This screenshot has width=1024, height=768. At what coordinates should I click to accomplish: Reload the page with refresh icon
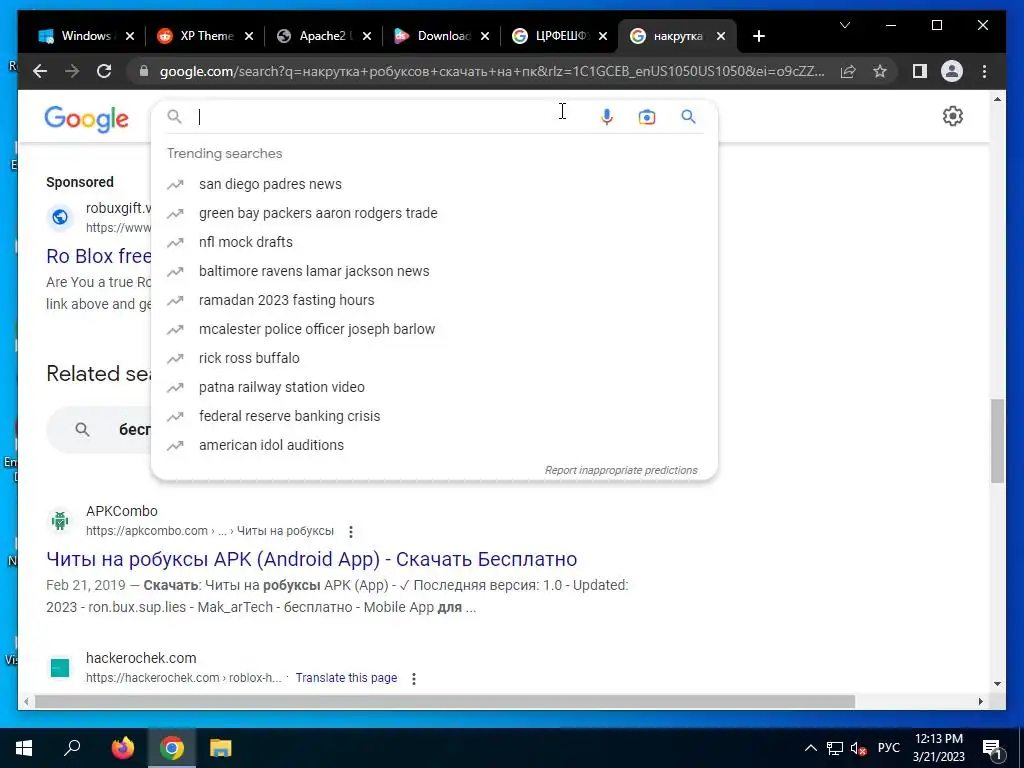(x=104, y=71)
